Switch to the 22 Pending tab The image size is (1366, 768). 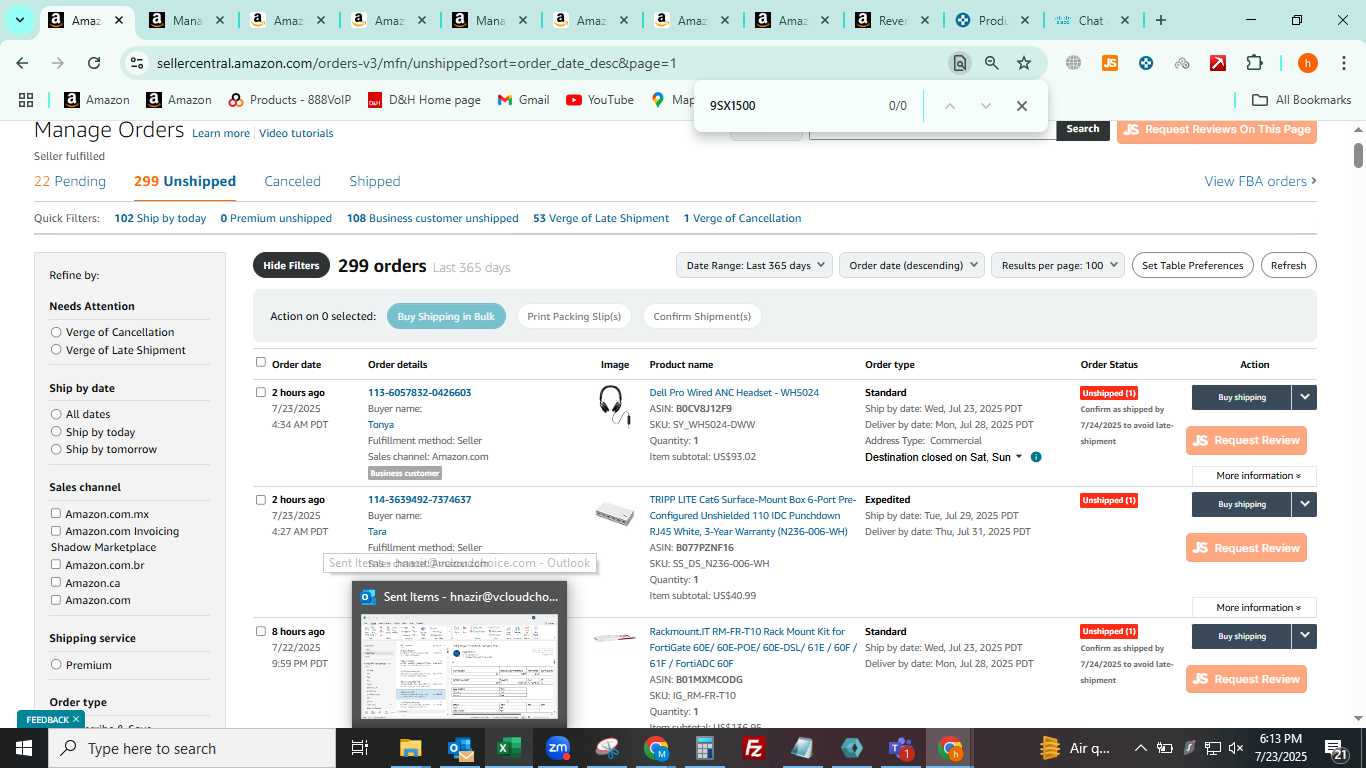point(70,181)
